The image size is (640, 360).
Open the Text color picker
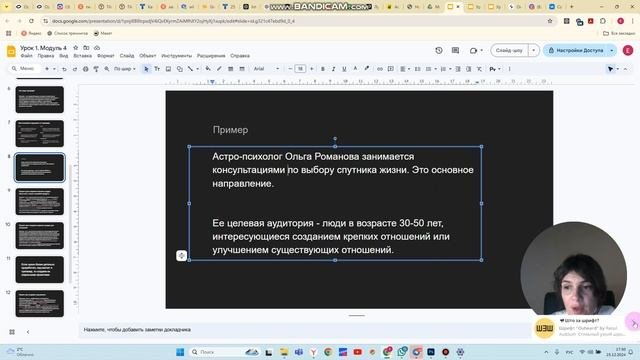355,69
